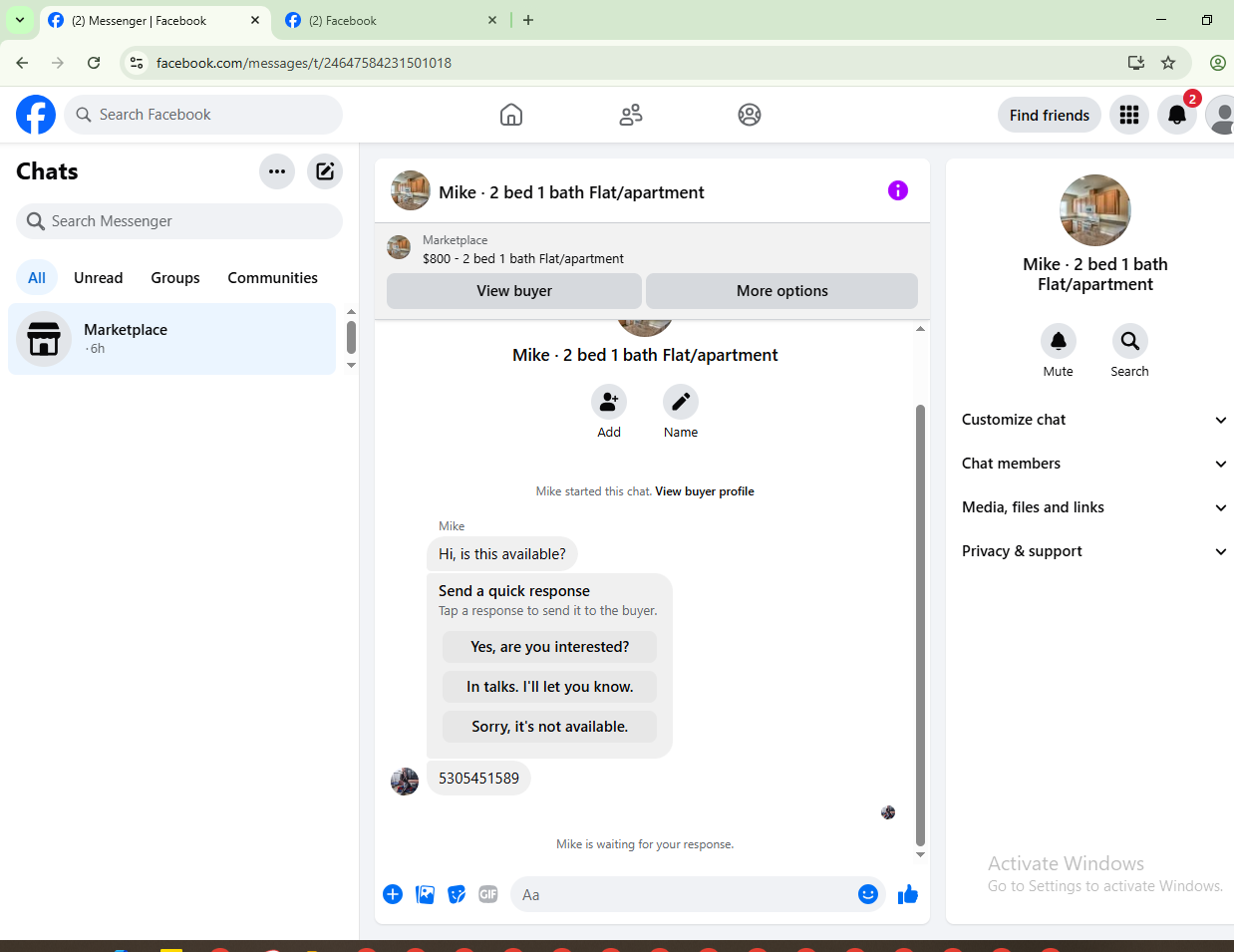The image size is (1234, 952).
Task: Open more actions plus icon
Action: [393, 894]
